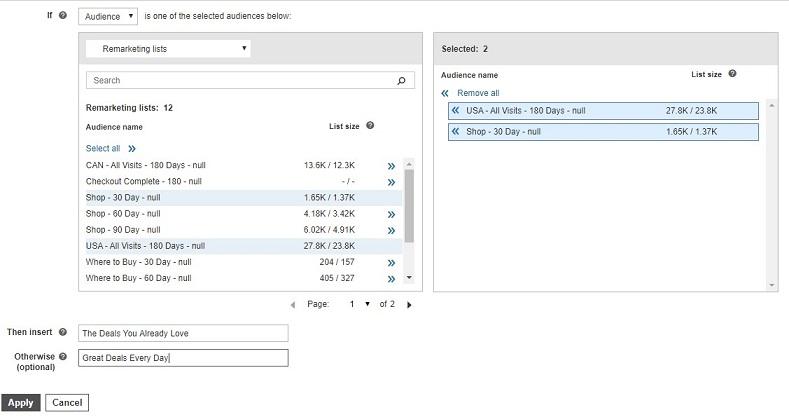Go to previous page of lists
This screenshot has height=417, width=789.
293,305
